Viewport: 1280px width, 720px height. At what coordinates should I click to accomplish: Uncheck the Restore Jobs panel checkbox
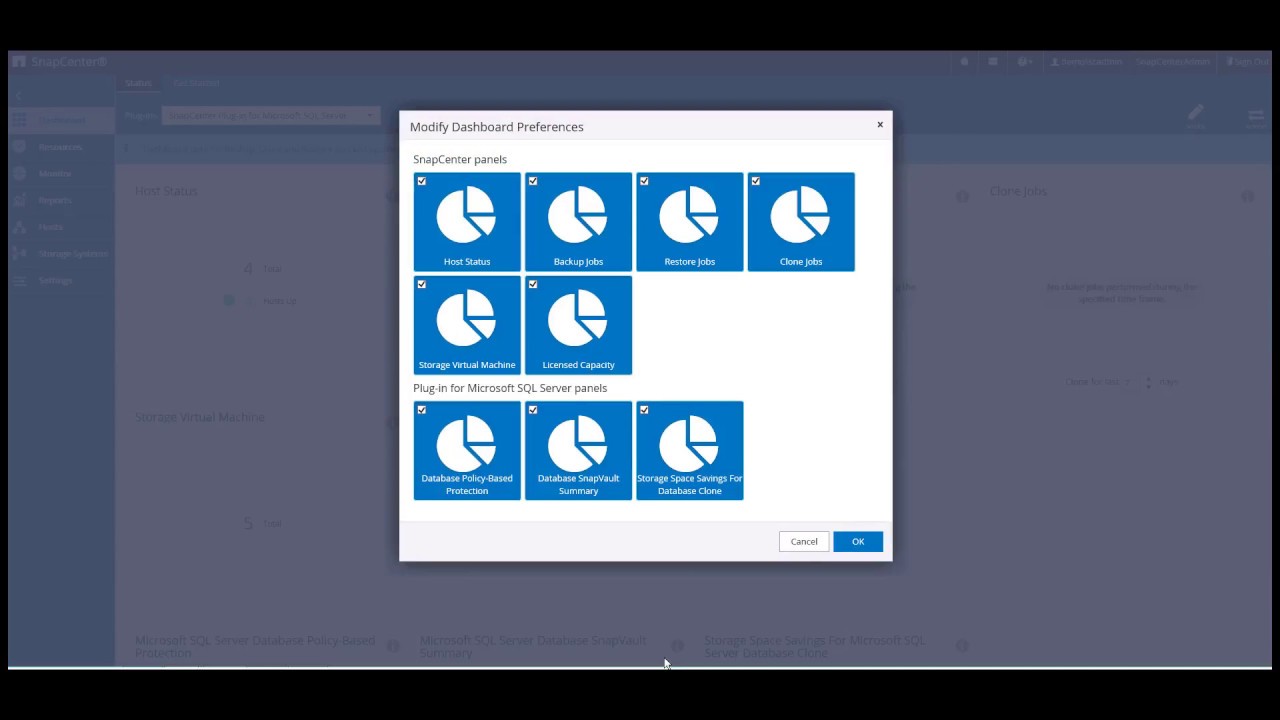(644, 181)
